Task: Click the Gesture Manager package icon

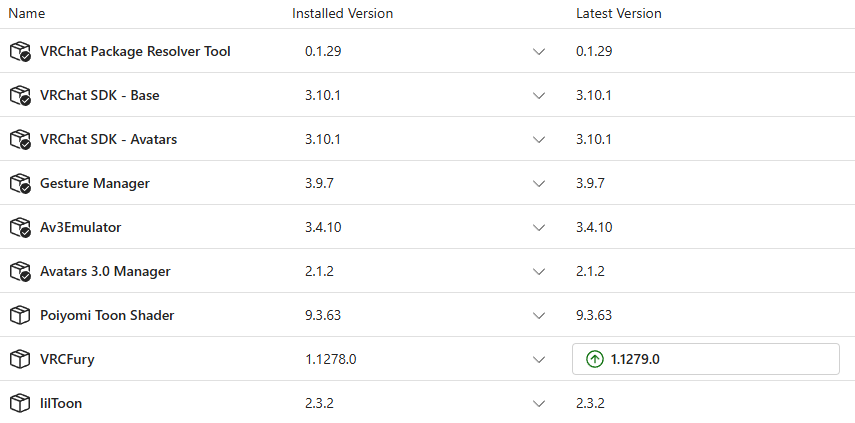Action: click(20, 184)
